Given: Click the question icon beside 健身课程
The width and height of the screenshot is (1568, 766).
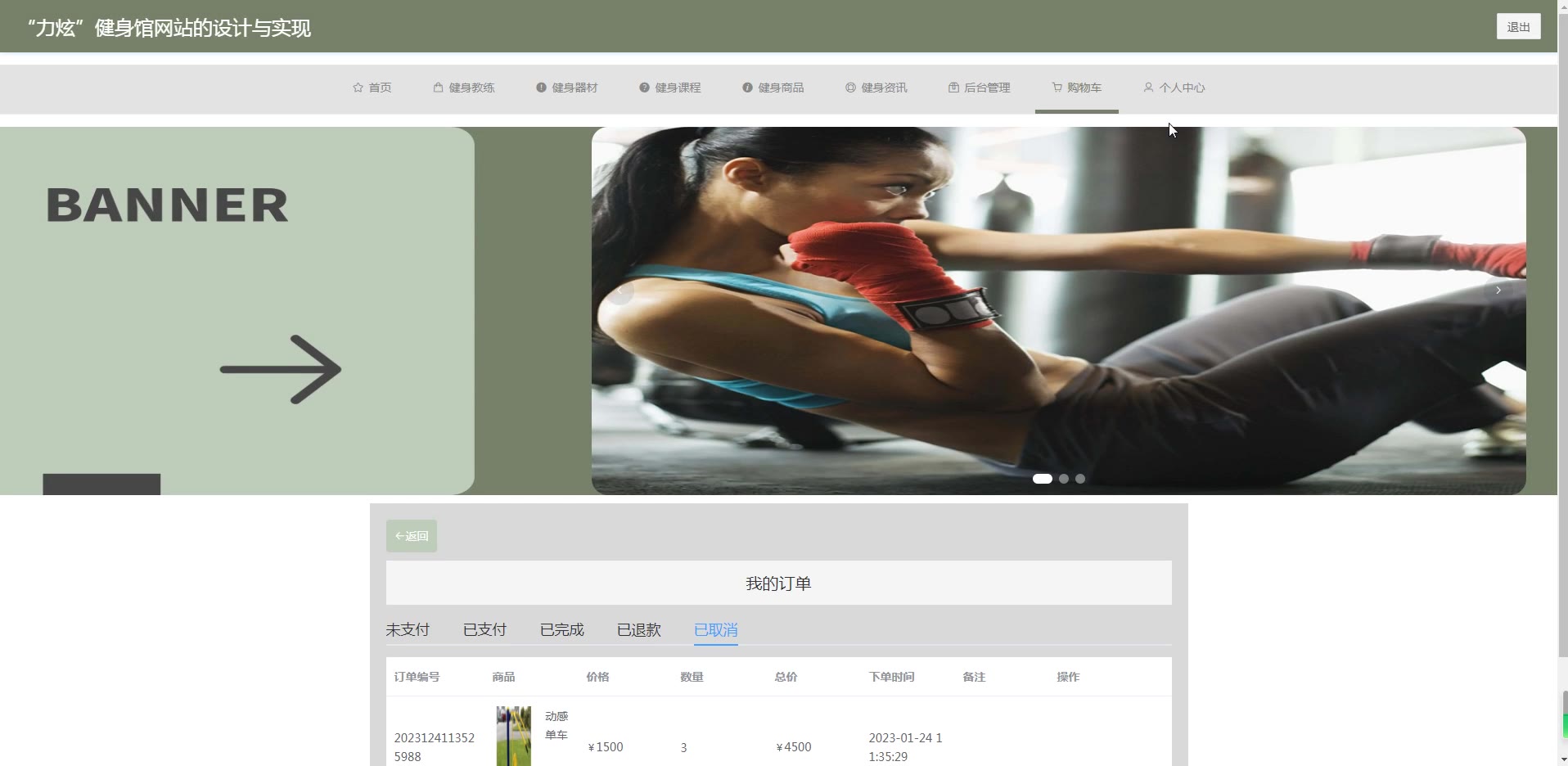Looking at the screenshot, I should pos(644,88).
